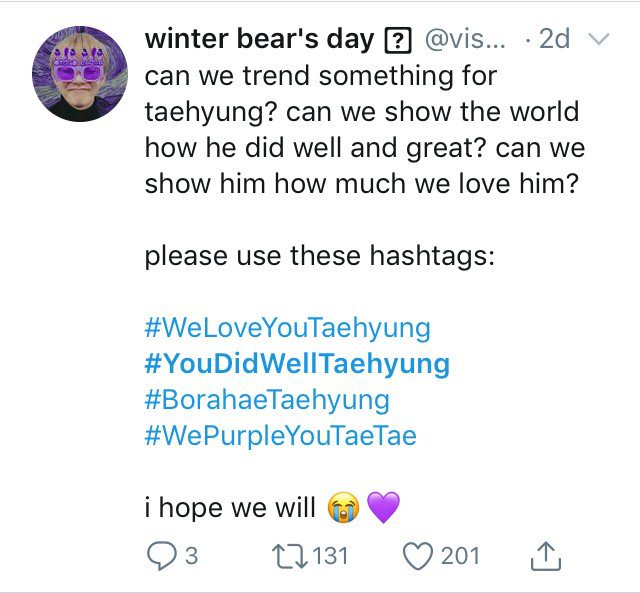Open winter bear's day profile picture

click(80, 74)
